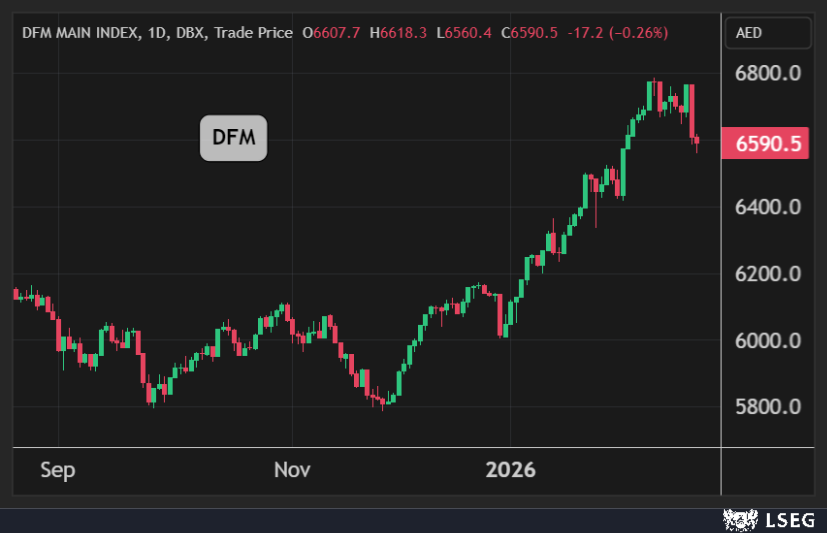Click the current price tag 6590.5
The image size is (827, 533).
point(768,144)
